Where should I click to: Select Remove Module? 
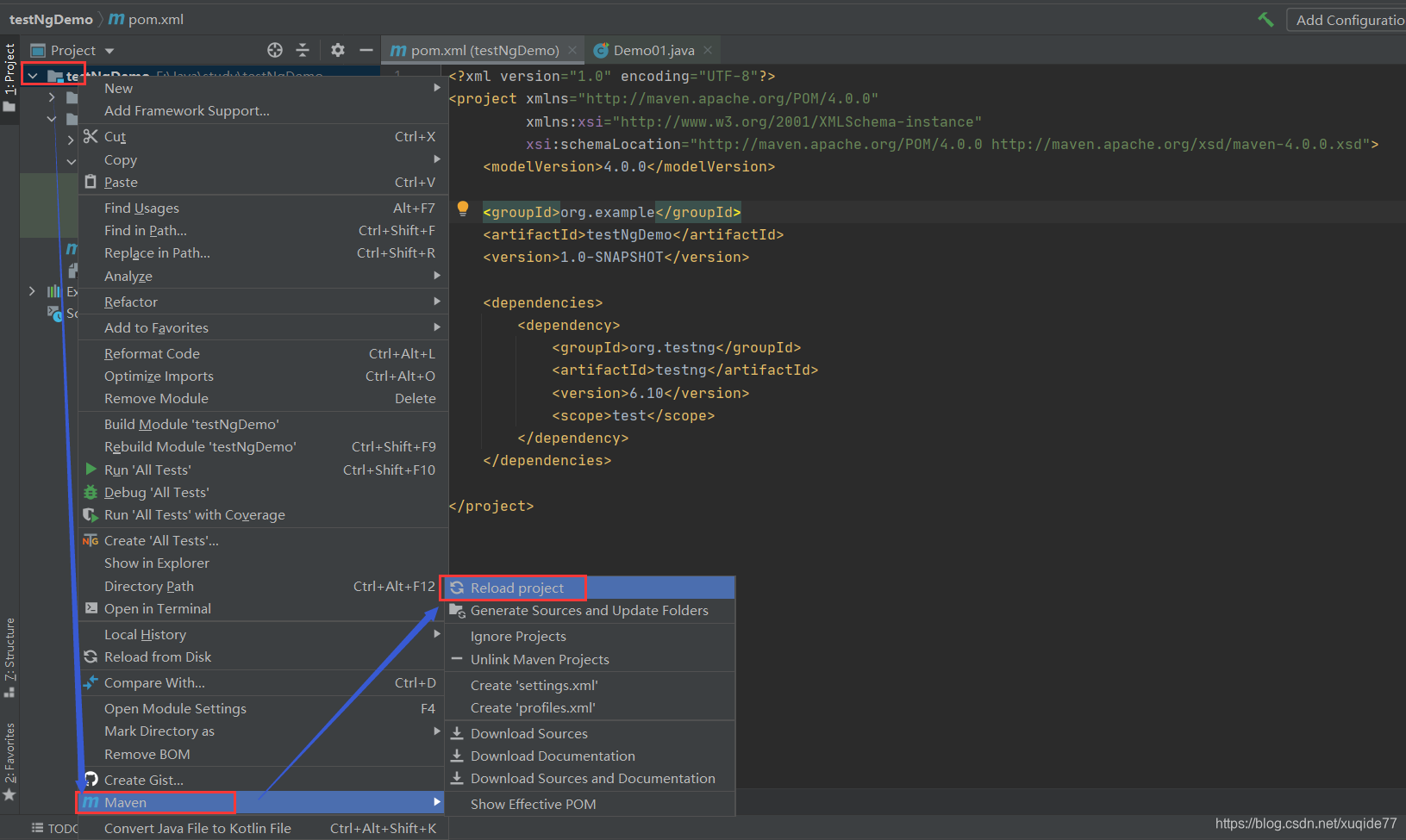pyautogui.click(x=263, y=398)
